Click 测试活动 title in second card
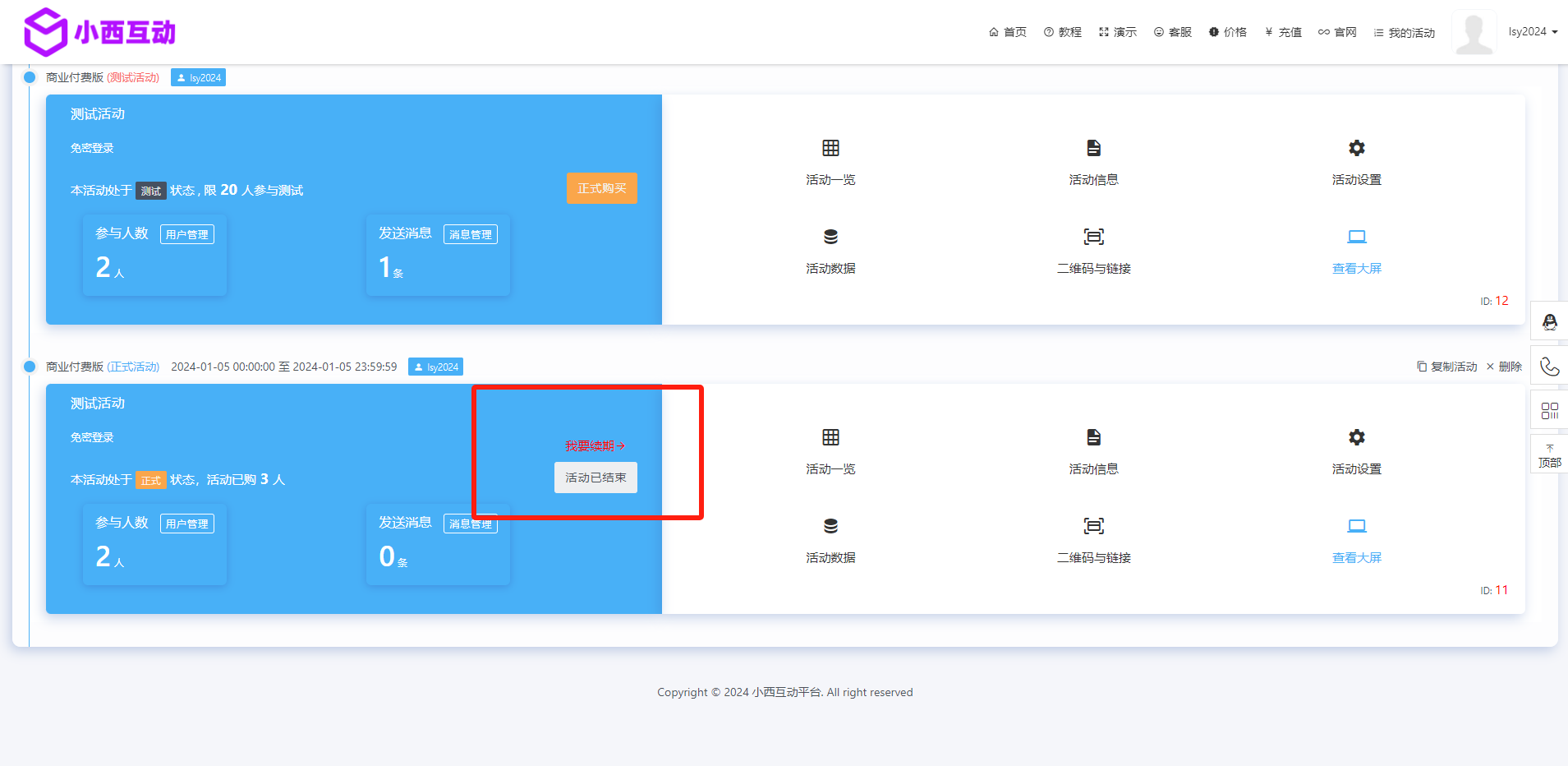This screenshot has width=1568, height=766. tap(98, 404)
